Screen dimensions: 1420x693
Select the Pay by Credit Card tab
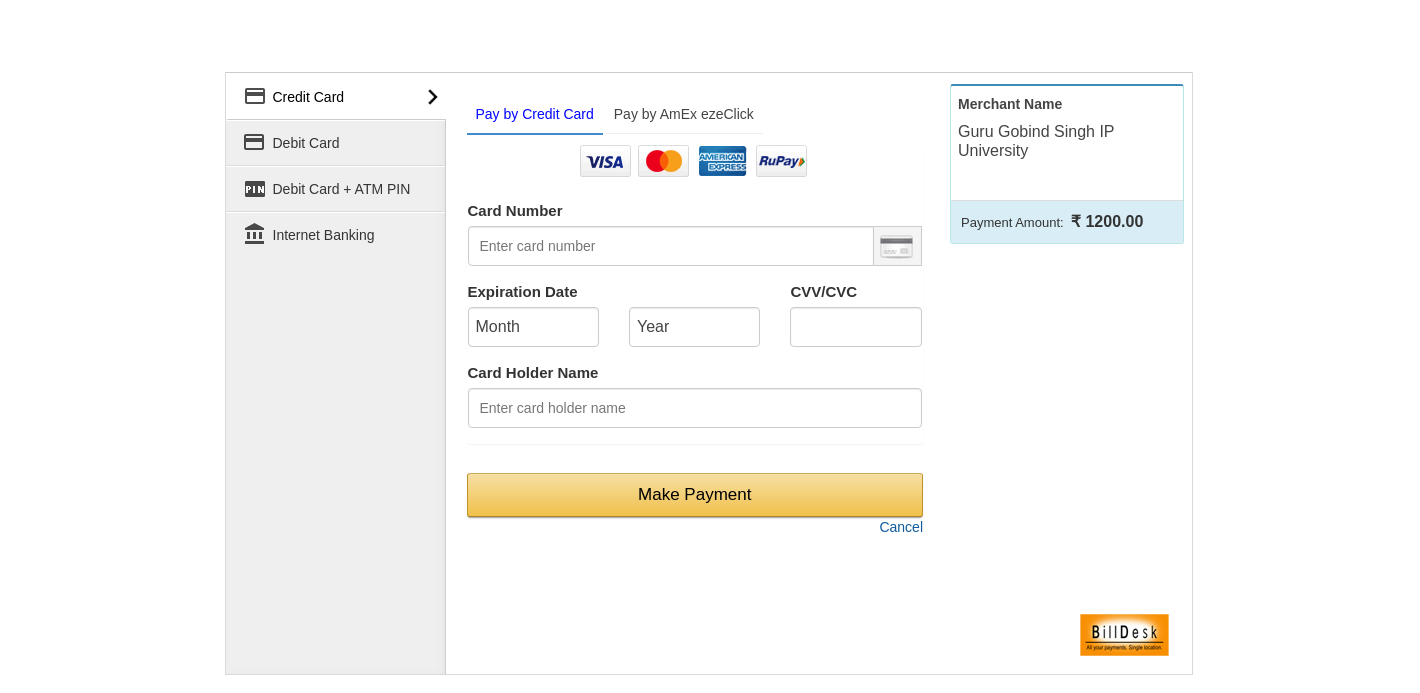click(535, 114)
